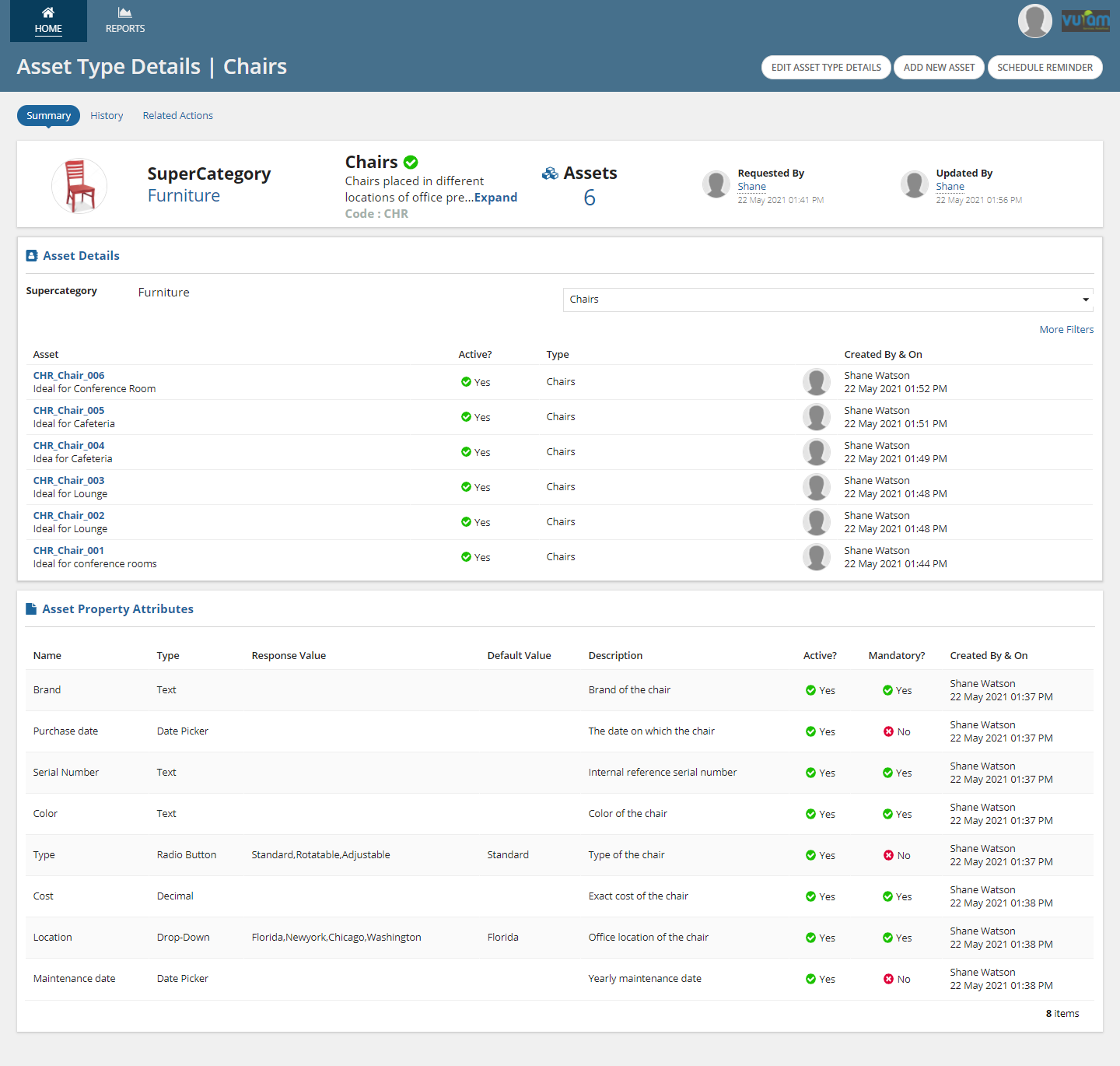The image size is (1120, 1066).
Task: Click the Asset Details panel header icon
Action: click(32, 255)
